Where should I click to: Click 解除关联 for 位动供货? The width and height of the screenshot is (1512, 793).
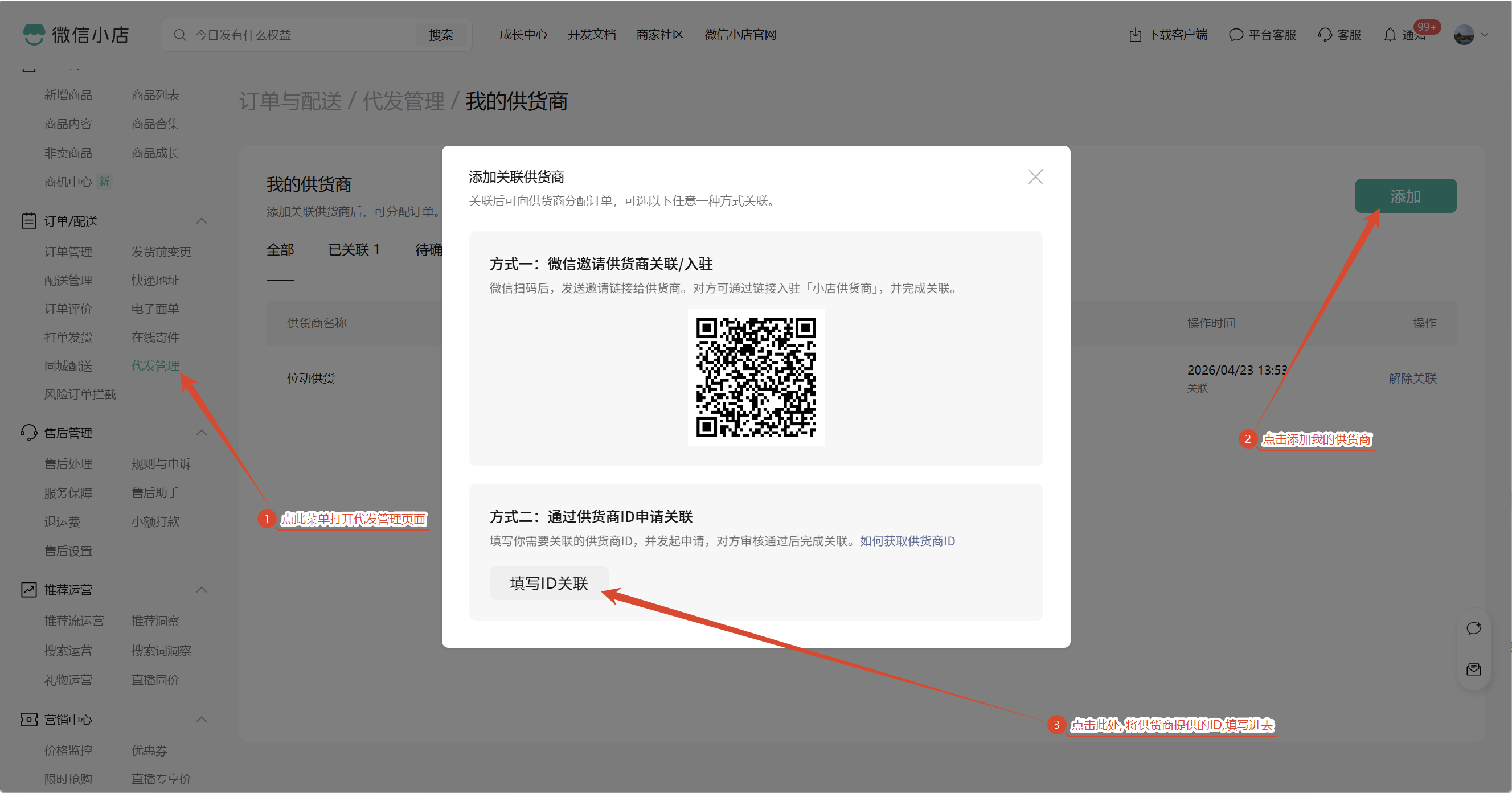tap(1412, 379)
